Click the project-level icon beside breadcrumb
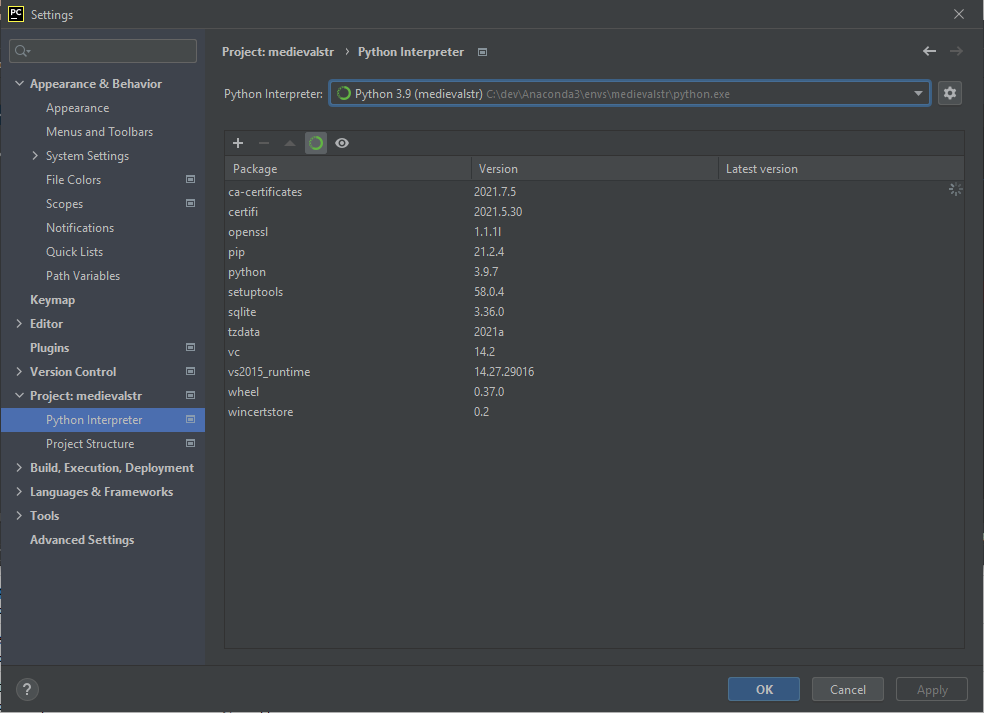The width and height of the screenshot is (984, 713). 483,52
